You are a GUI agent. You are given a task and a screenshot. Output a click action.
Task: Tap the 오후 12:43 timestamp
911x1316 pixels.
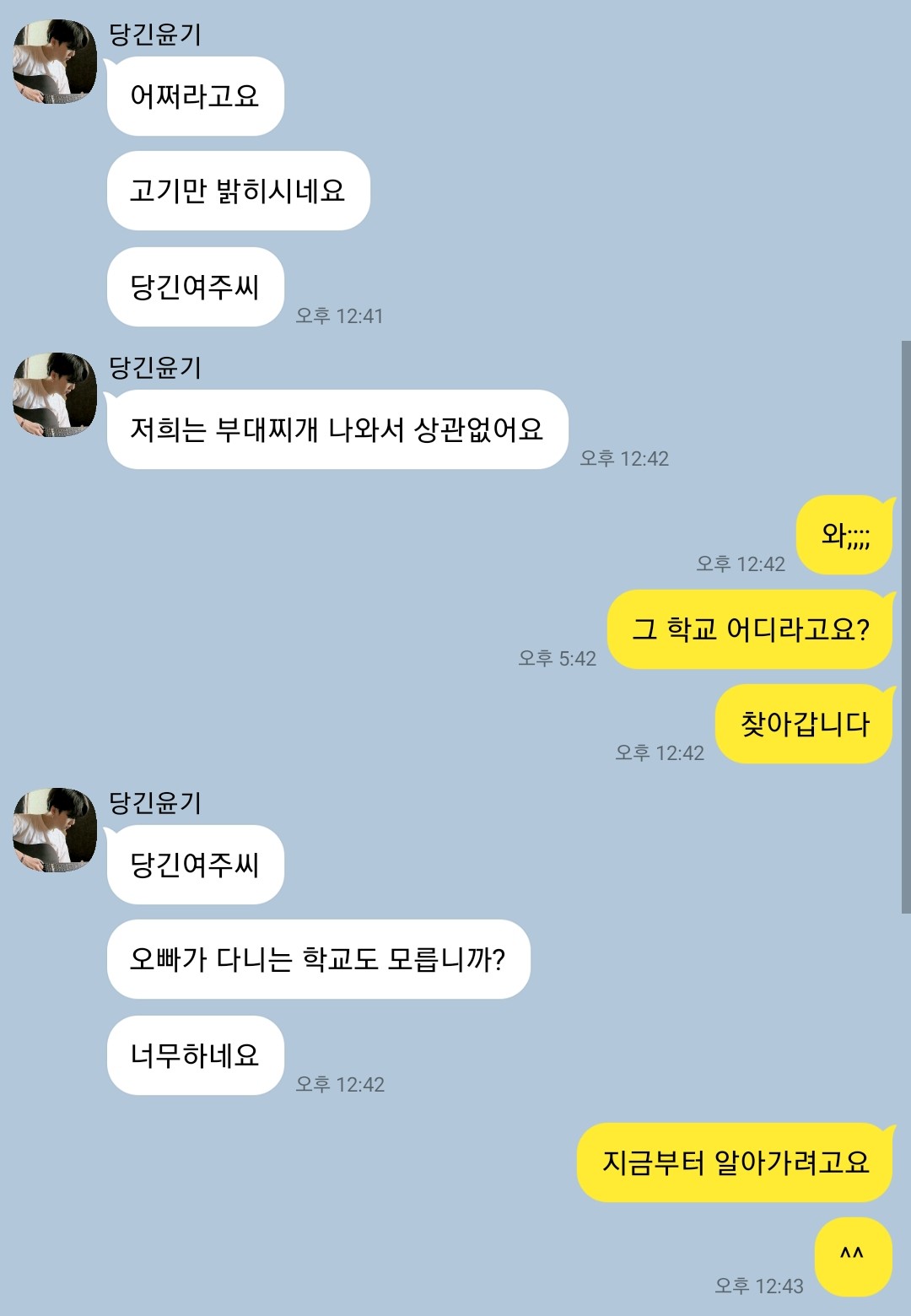pyautogui.click(x=759, y=1286)
